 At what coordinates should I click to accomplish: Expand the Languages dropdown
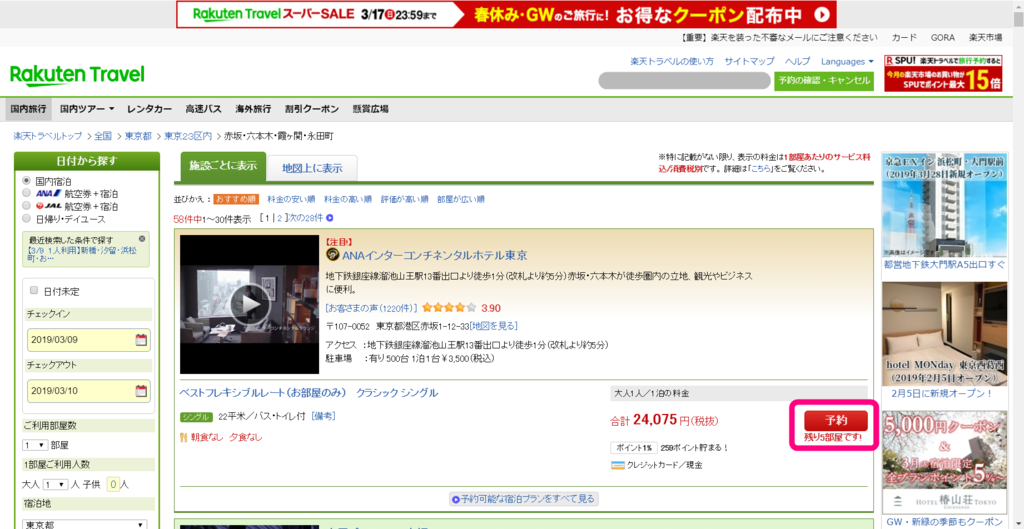coord(847,61)
